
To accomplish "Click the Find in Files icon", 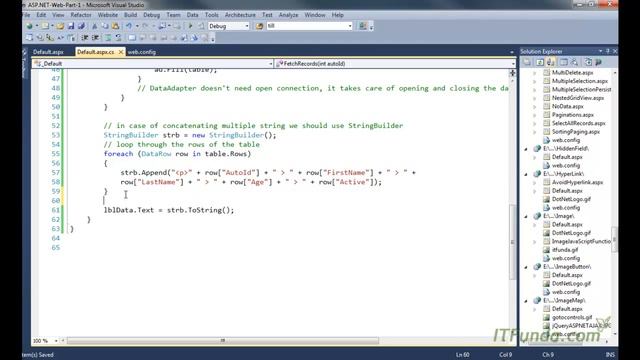I will tap(260, 26).
